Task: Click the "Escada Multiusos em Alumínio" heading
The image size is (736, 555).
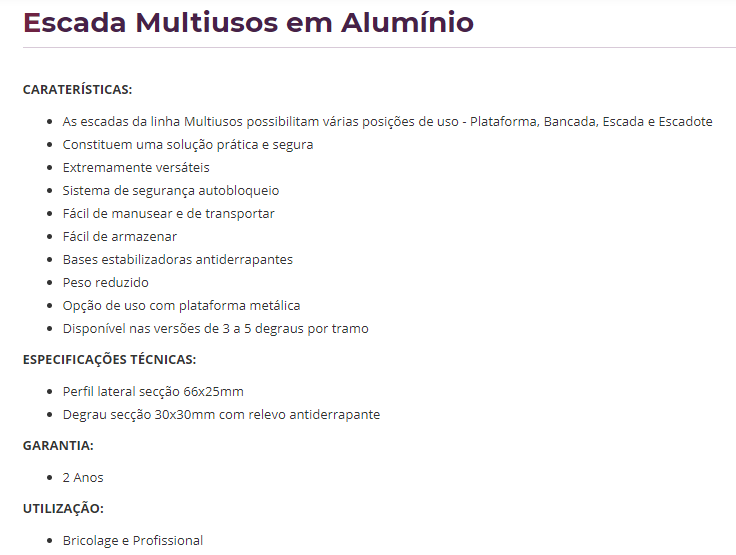Action: [248, 22]
